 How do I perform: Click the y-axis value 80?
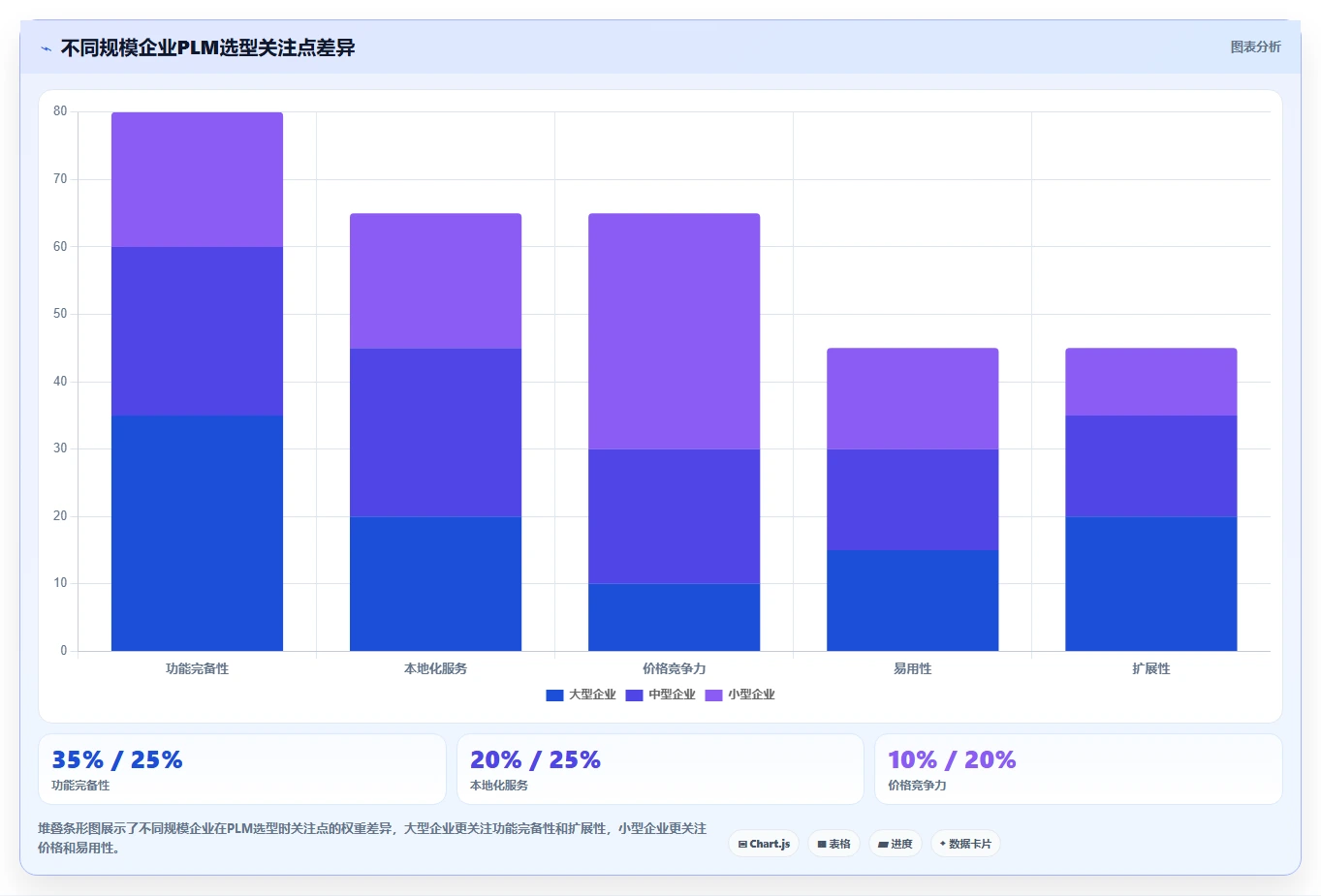click(60, 111)
